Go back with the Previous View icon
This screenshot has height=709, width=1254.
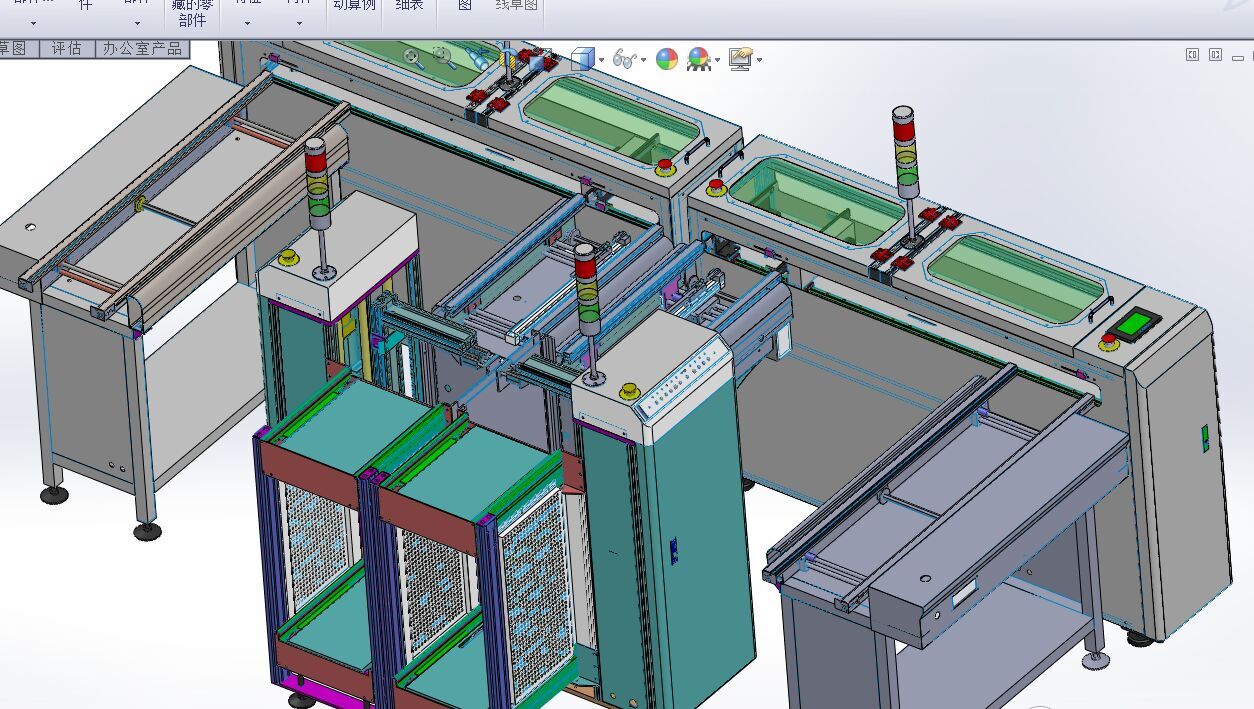(480, 58)
